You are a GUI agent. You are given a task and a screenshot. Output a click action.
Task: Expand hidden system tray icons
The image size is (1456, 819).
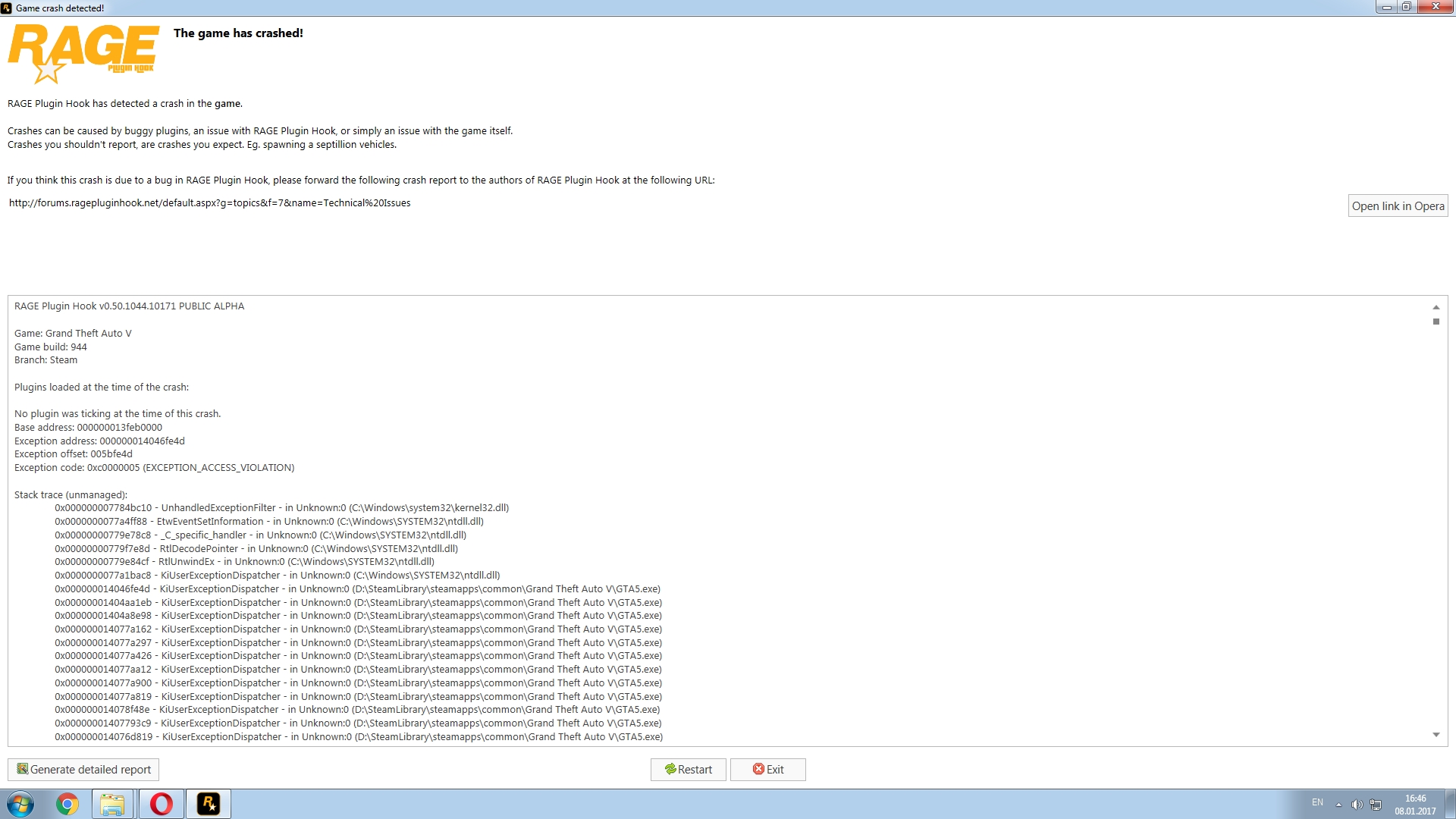pos(1338,805)
